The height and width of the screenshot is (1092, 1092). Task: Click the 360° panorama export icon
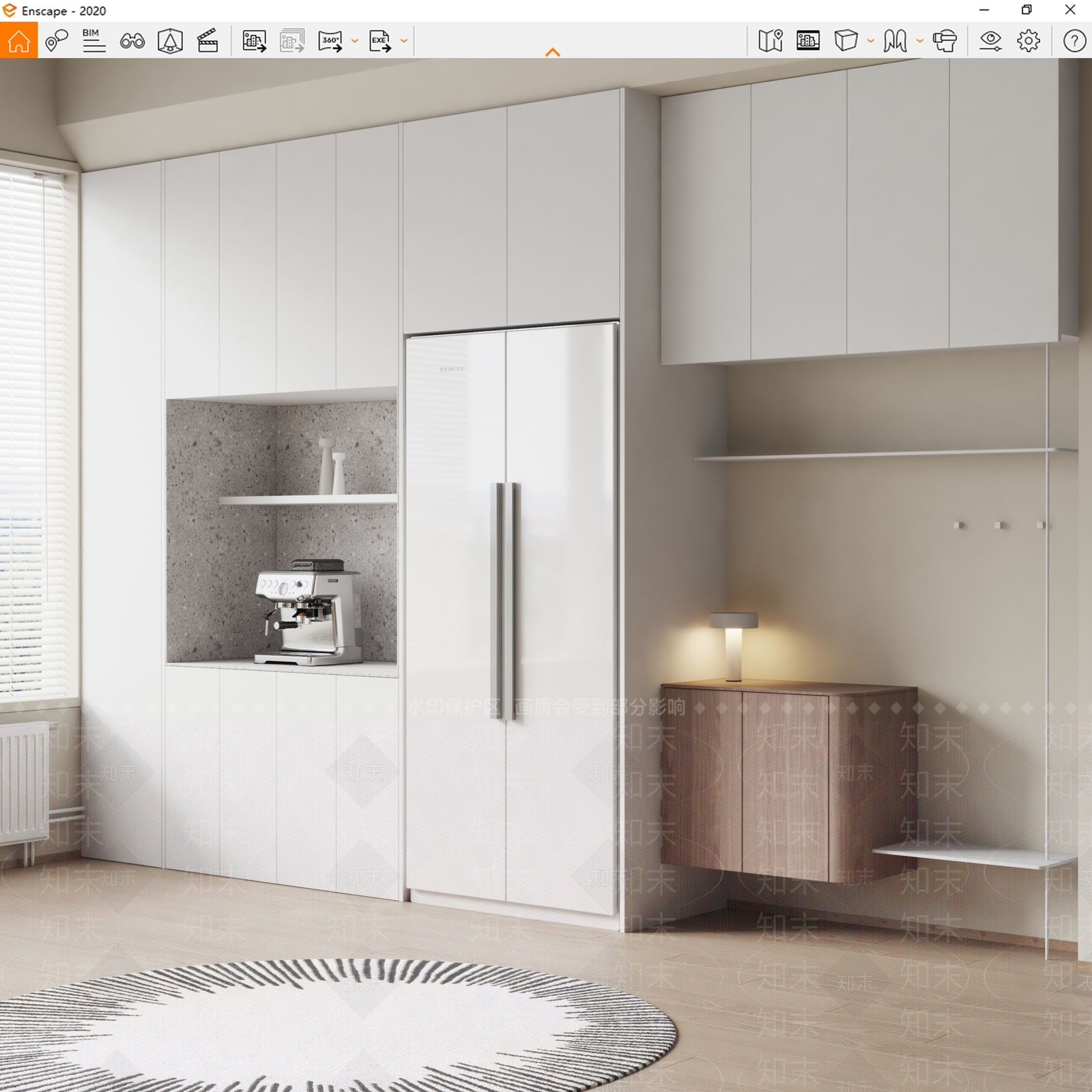[330, 41]
